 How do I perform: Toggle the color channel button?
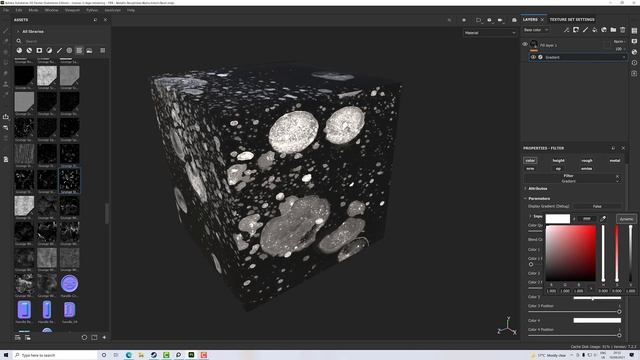pyautogui.click(x=530, y=160)
